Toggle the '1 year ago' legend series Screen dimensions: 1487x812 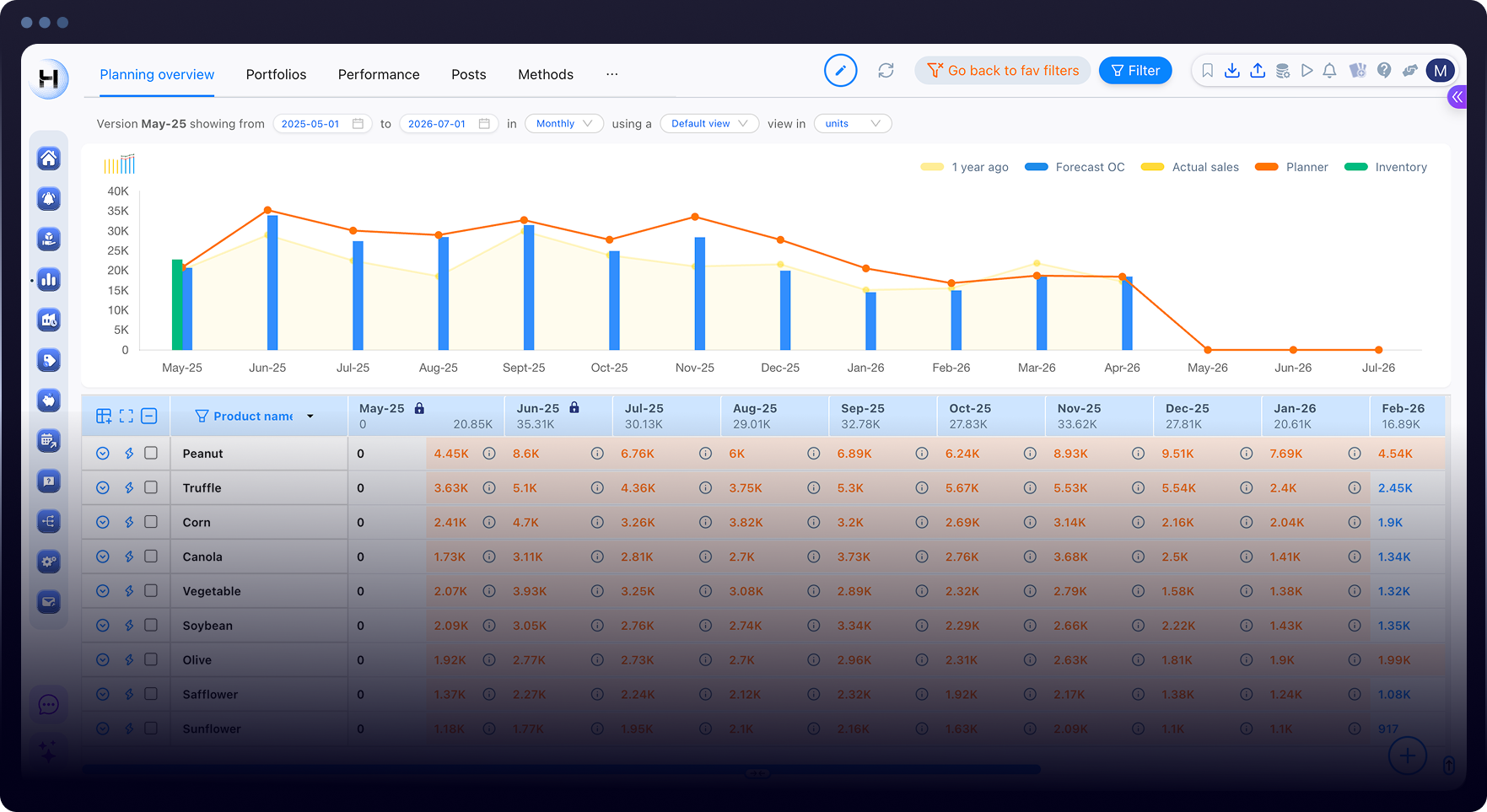point(964,167)
